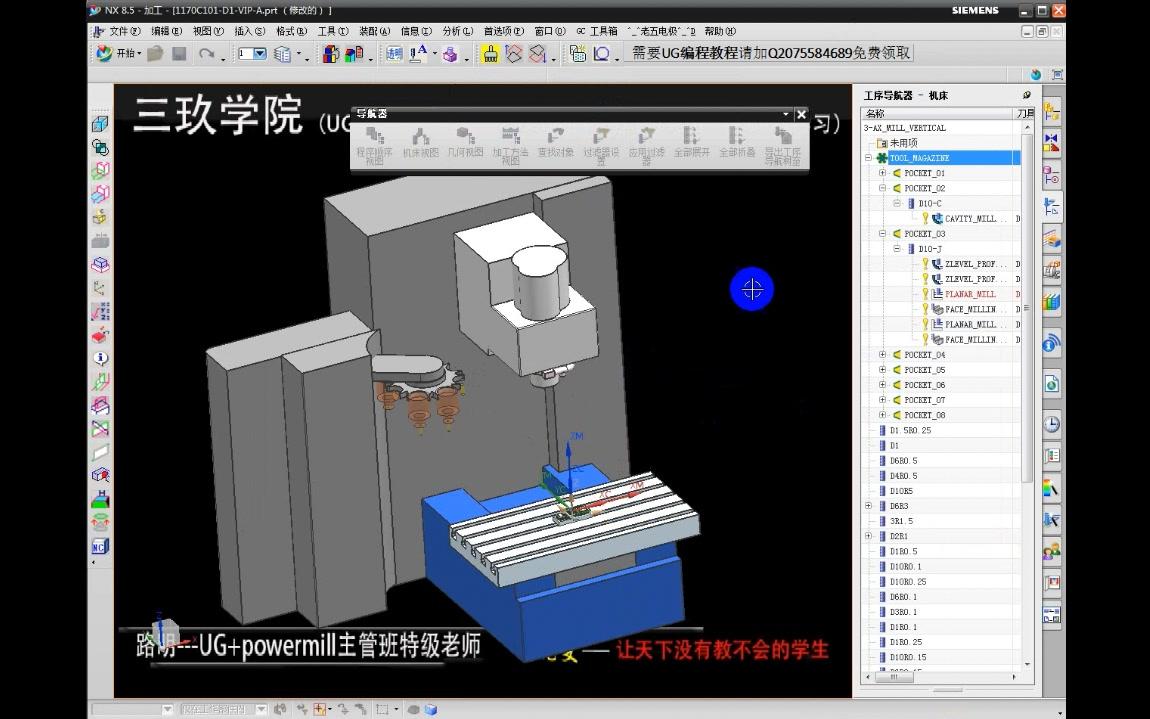Viewport: 1150px width, 719px height.
Task: Click the Redo arrow icon
Action: point(207,54)
